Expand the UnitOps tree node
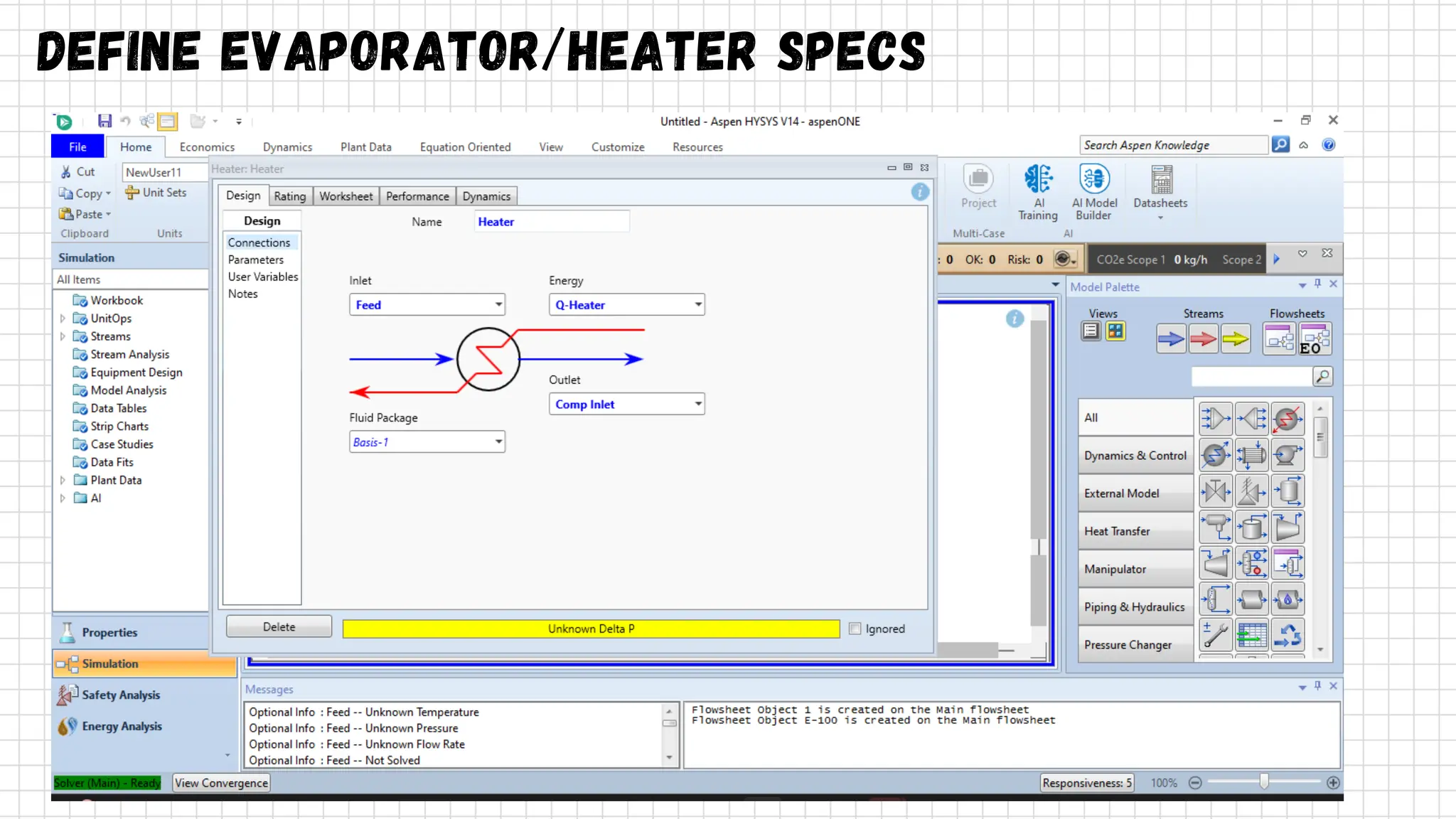This screenshot has height=819, width=1456. tap(63, 318)
